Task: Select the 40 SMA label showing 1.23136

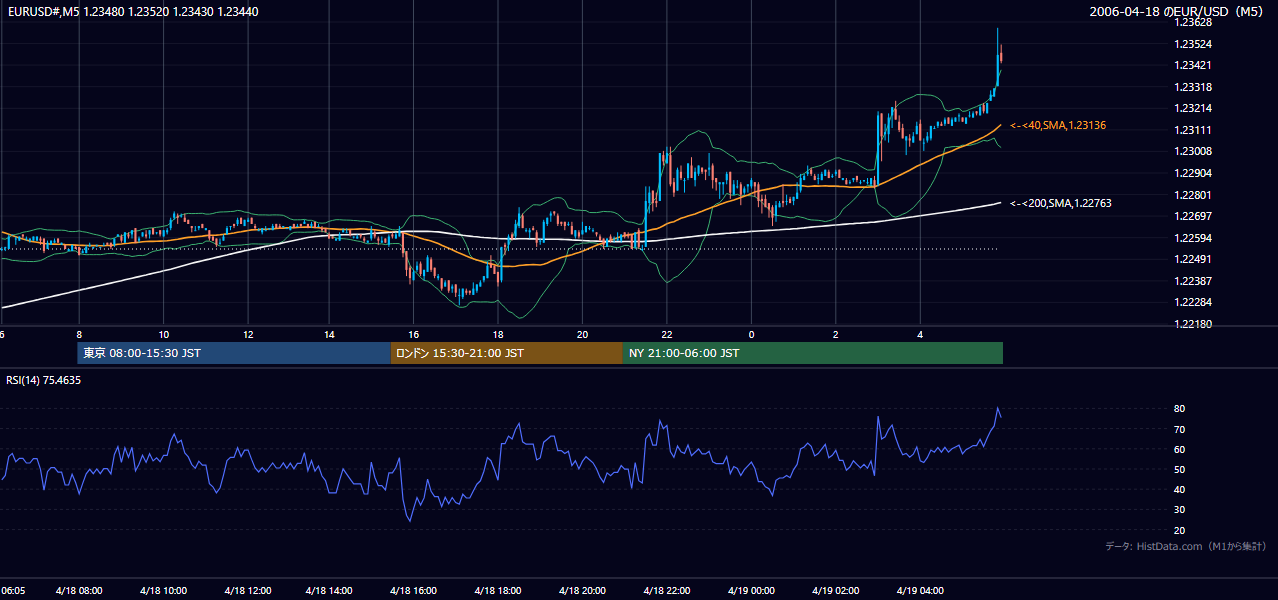Action: pyautogui.click(x=1058, y=125)
